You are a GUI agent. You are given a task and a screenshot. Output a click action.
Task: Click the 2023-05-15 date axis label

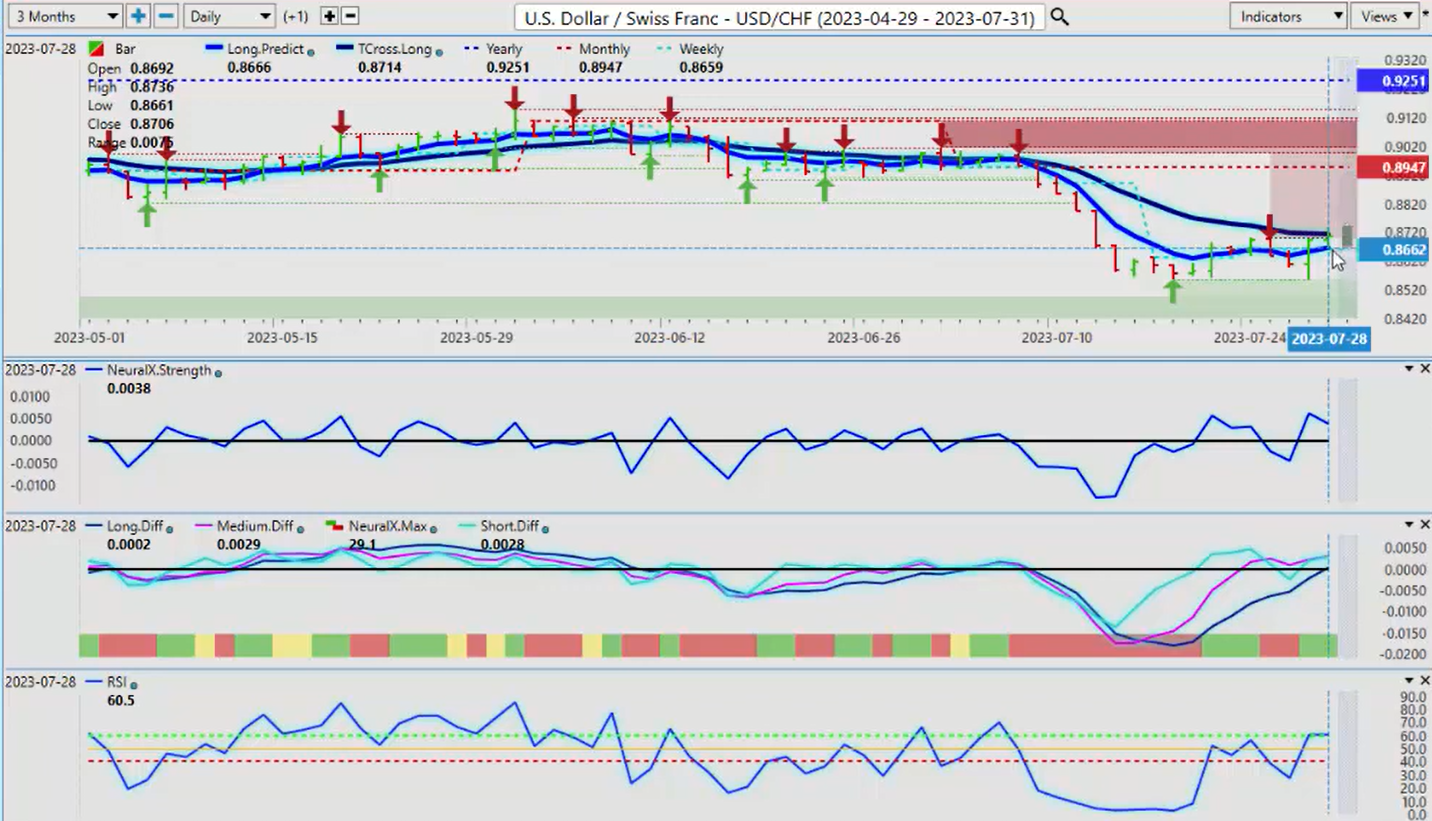coord(282,338)
